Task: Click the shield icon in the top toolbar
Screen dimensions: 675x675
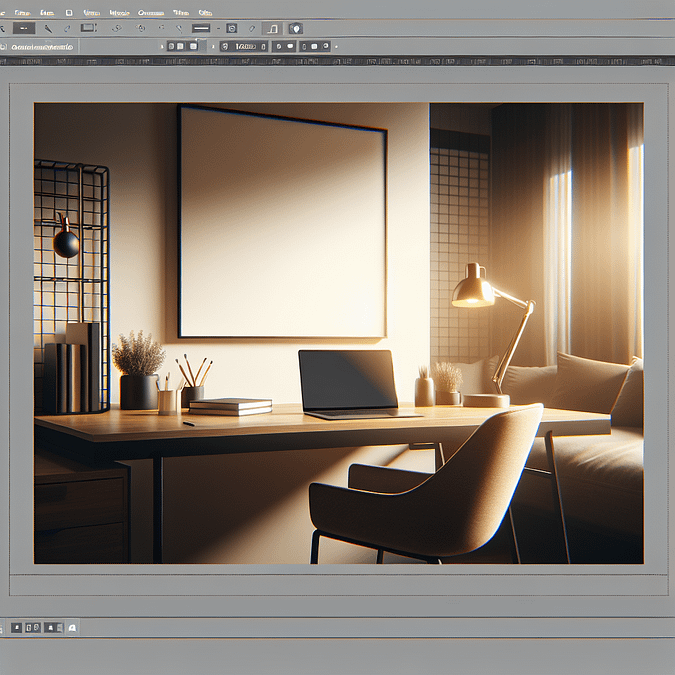Action: click(x=295, y=29)
